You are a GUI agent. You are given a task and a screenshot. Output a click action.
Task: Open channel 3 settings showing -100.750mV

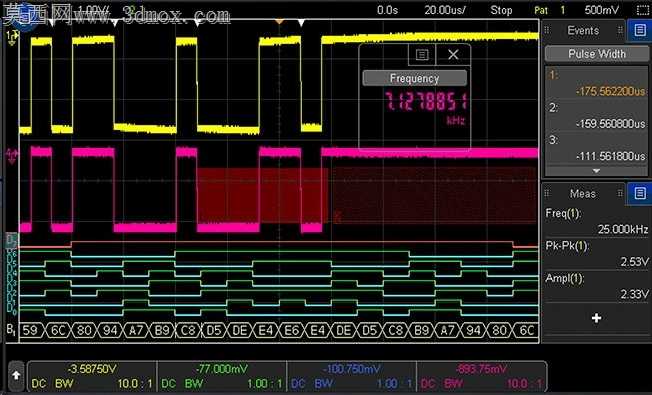(351, 376)
